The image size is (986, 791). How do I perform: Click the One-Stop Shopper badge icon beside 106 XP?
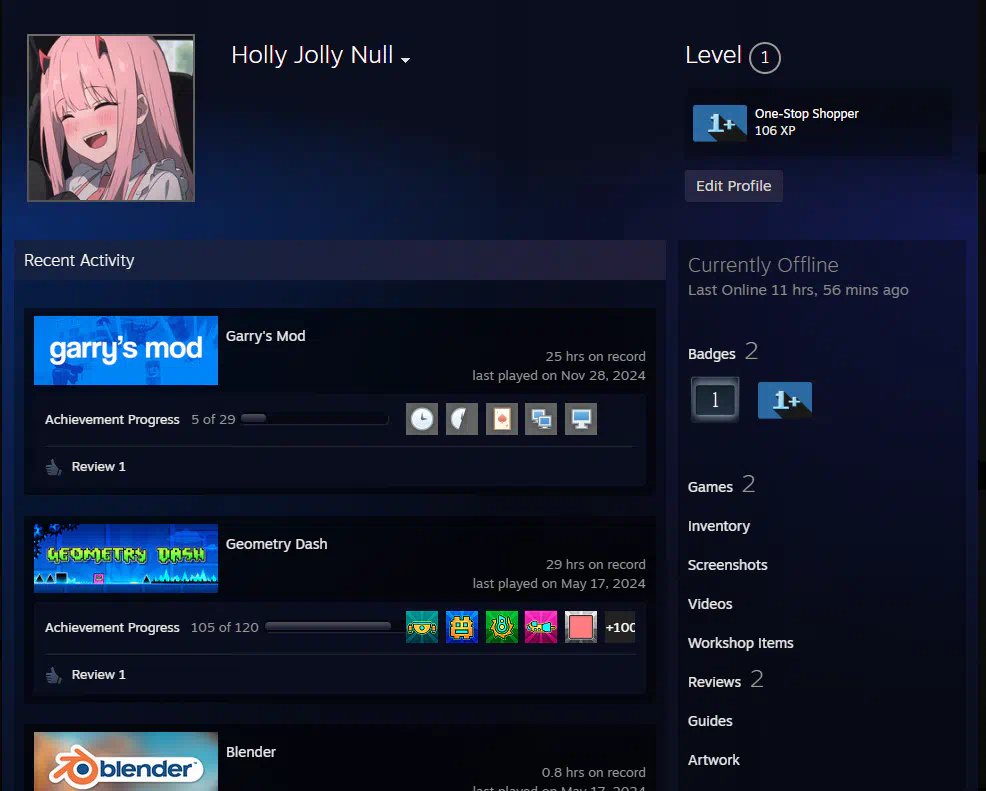click(719, 123)
